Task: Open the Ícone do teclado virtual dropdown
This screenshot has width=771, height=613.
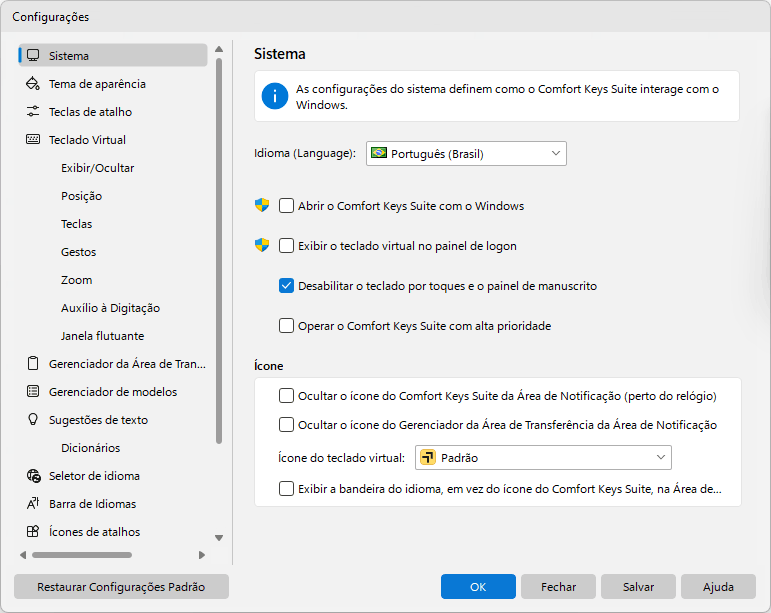Action: click(543, 458)
